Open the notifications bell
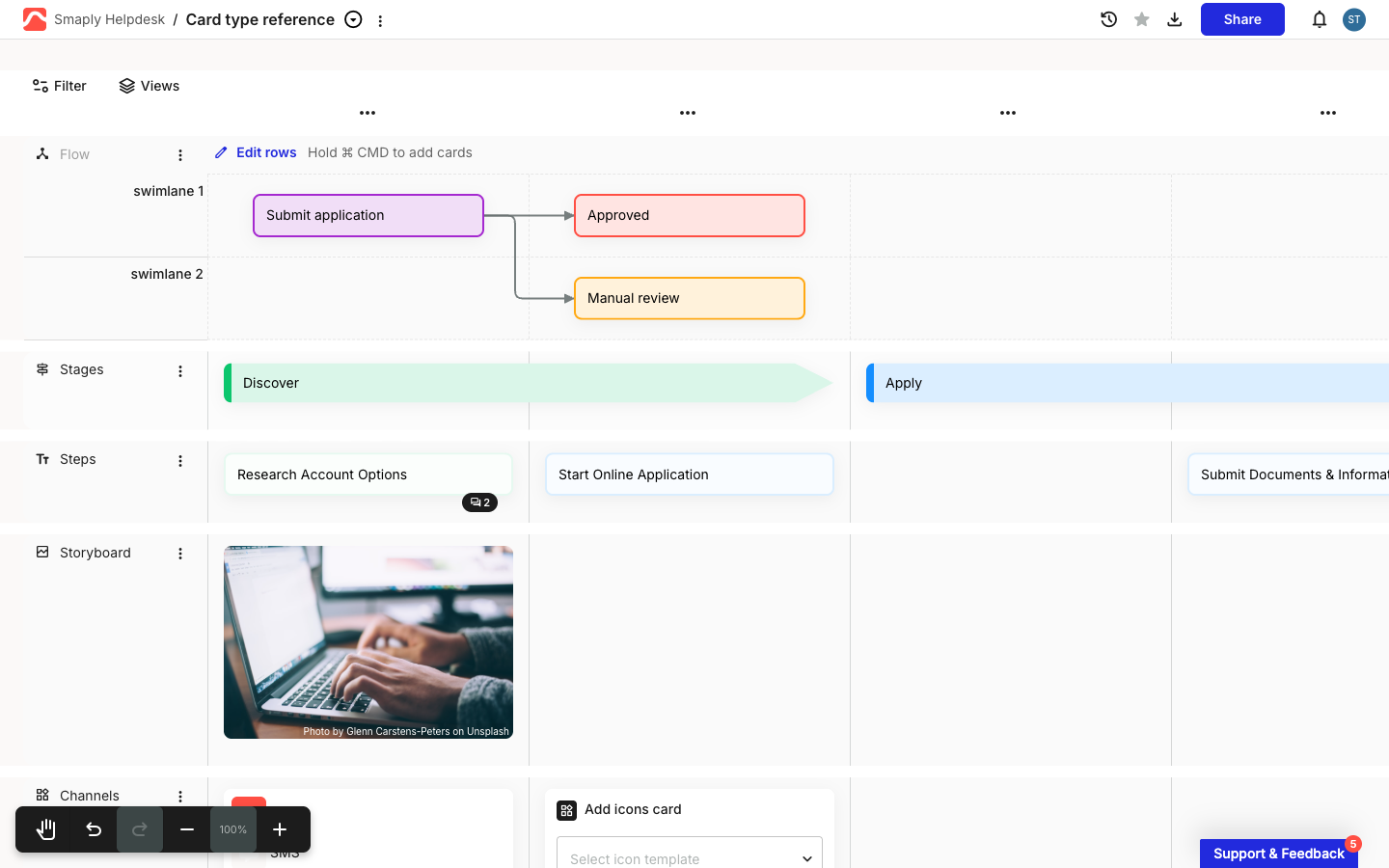 tap(1320, 19)
